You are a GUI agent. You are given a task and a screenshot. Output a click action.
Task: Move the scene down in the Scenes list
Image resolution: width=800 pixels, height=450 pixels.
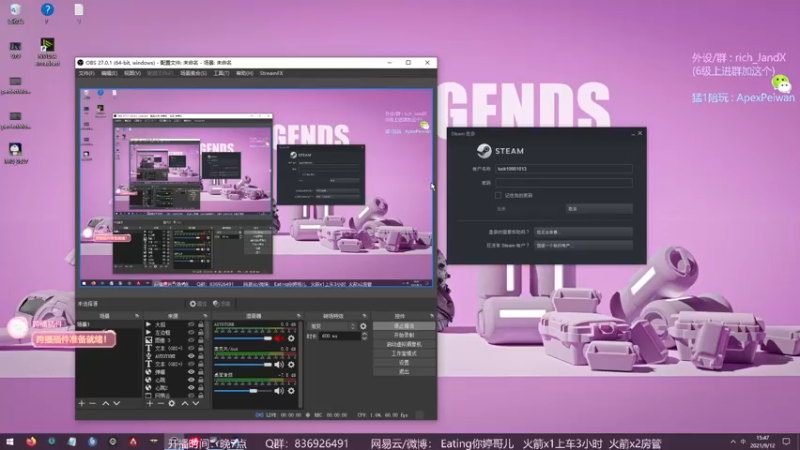[x=116, y=403]
